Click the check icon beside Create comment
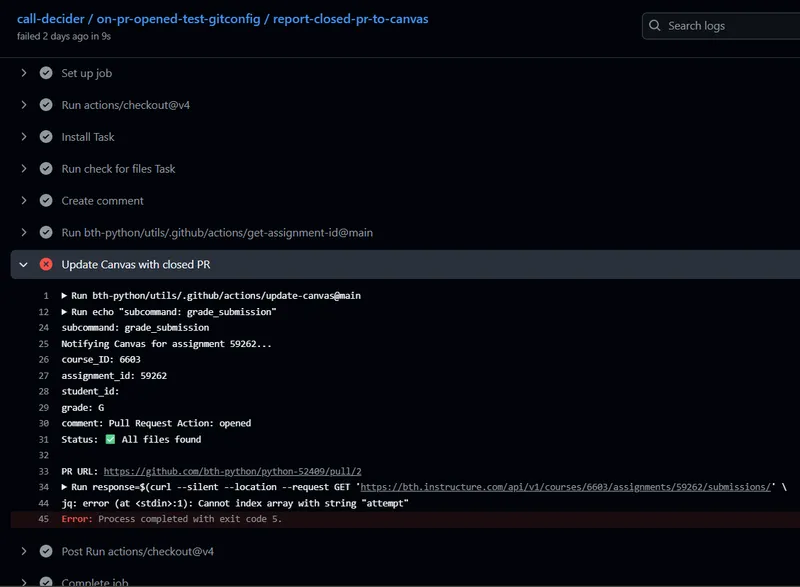This screenshot has width=800, height=587. point(46,201)
